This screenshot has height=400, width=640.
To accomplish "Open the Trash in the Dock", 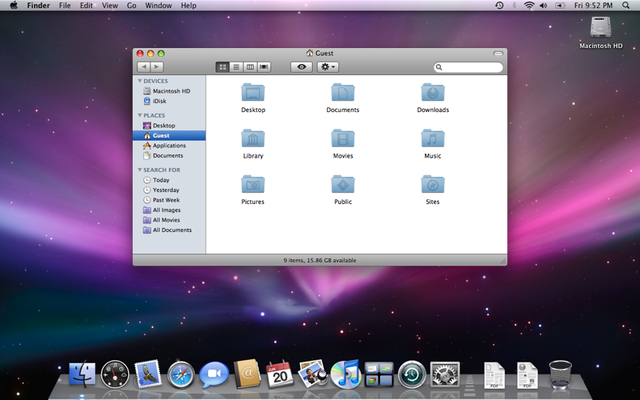I will pos(560,374).
